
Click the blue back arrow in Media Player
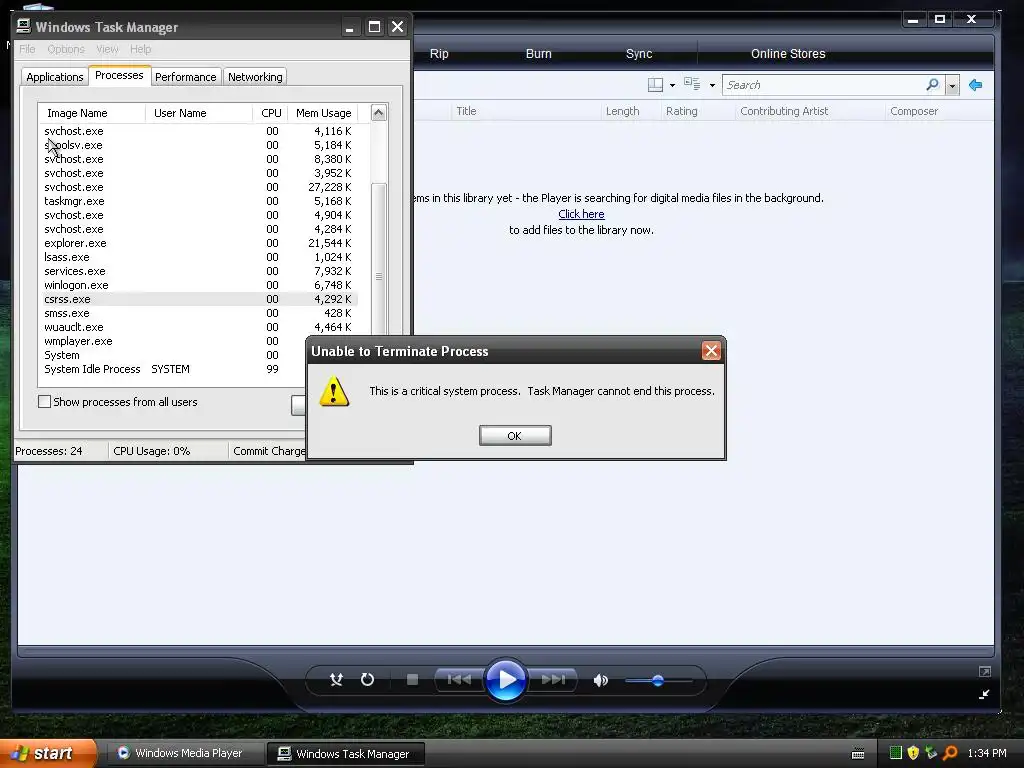976,85
